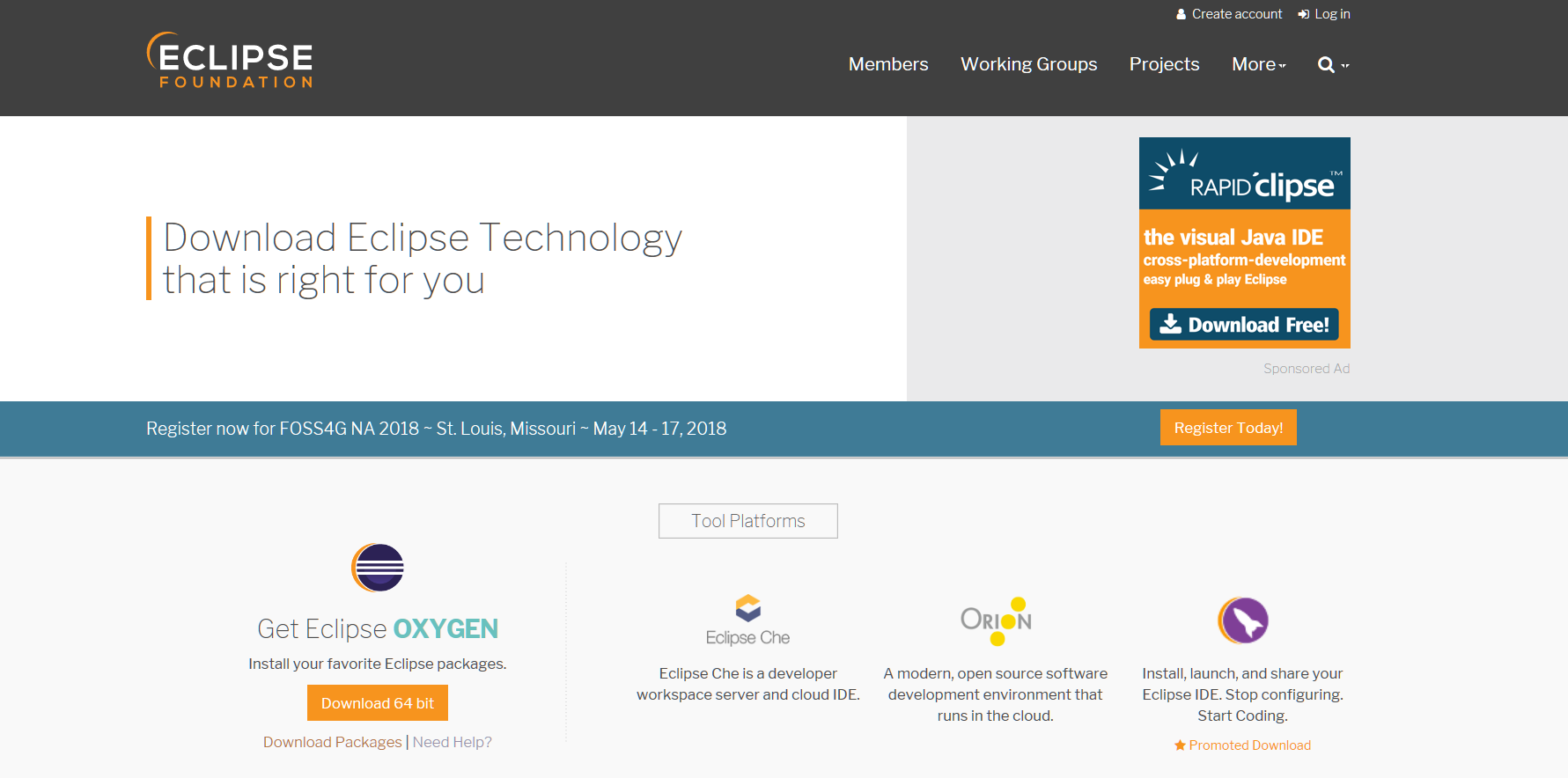This screenshot has height=778, width=1568.
Task: Click 'Install, launch, and share your Eclipse IDE' text
Action: tap(1243, 694)
